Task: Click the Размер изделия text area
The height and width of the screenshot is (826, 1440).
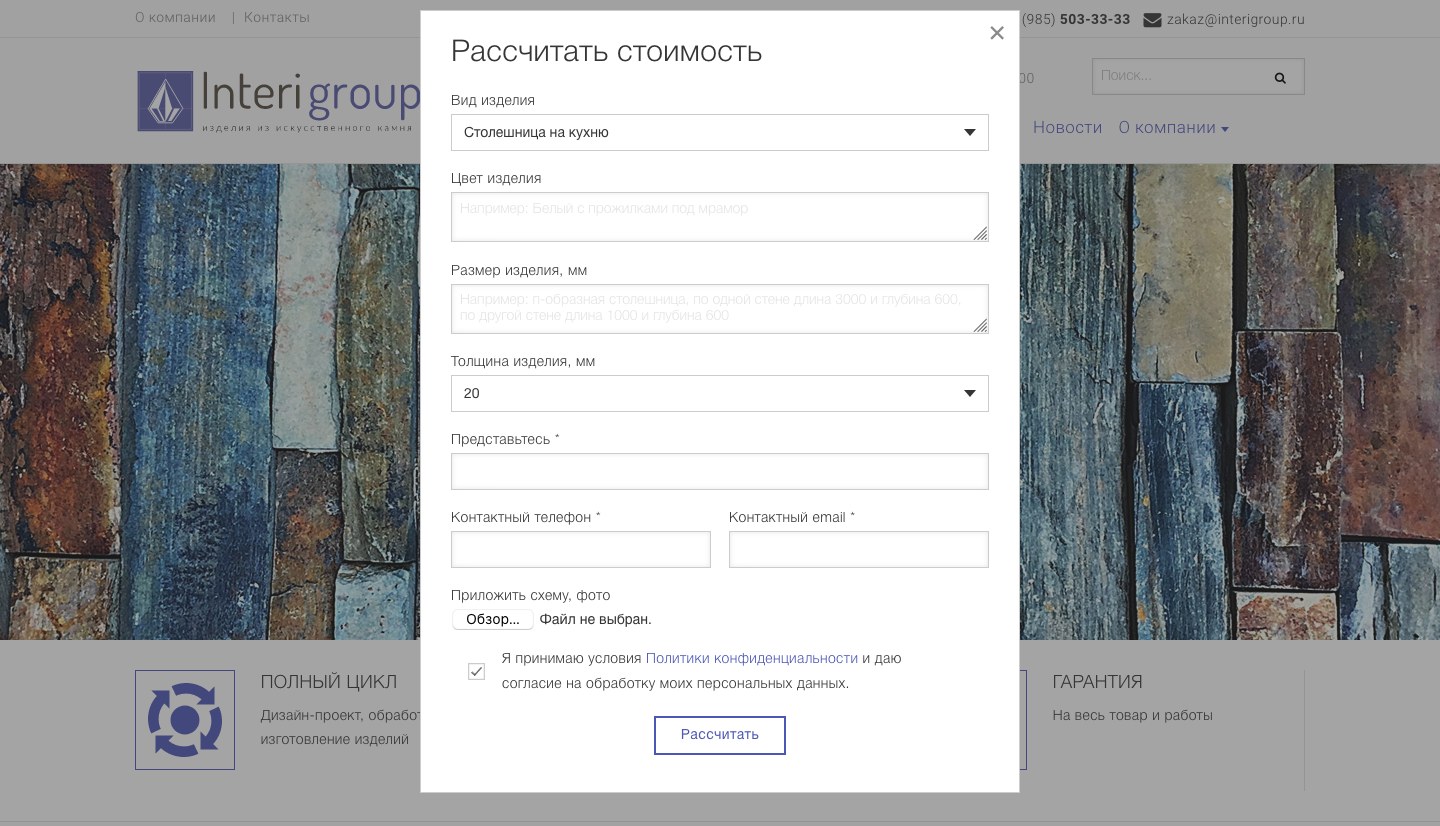Action: tap(720, 308)
